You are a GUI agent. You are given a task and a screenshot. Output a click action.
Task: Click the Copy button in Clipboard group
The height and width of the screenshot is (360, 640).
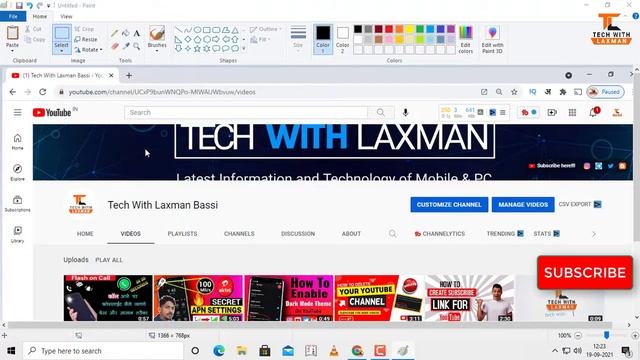pos(35,39)
